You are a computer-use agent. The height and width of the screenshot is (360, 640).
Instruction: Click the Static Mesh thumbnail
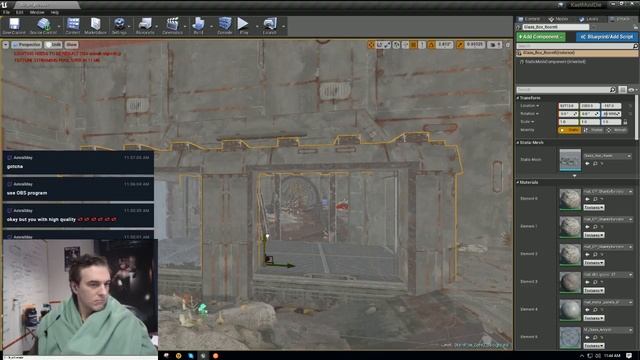[570, 160]
